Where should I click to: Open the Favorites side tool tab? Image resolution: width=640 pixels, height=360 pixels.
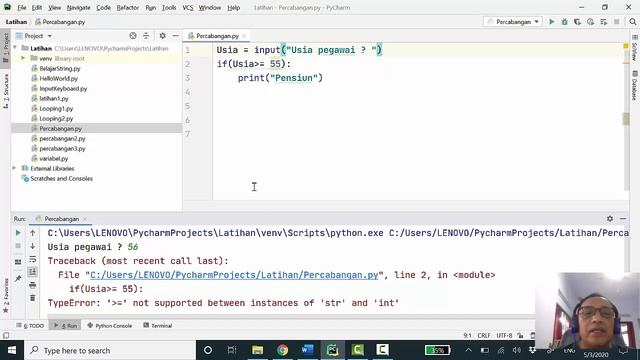coord(6,296)
